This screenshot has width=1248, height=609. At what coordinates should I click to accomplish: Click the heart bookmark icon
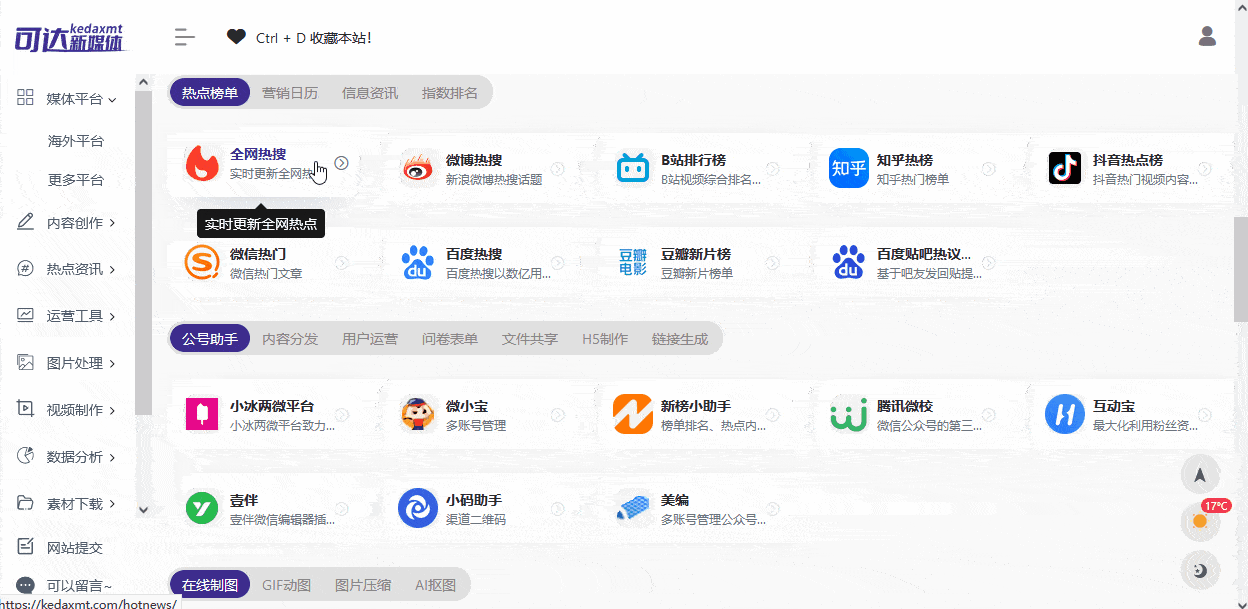[236, 37]
